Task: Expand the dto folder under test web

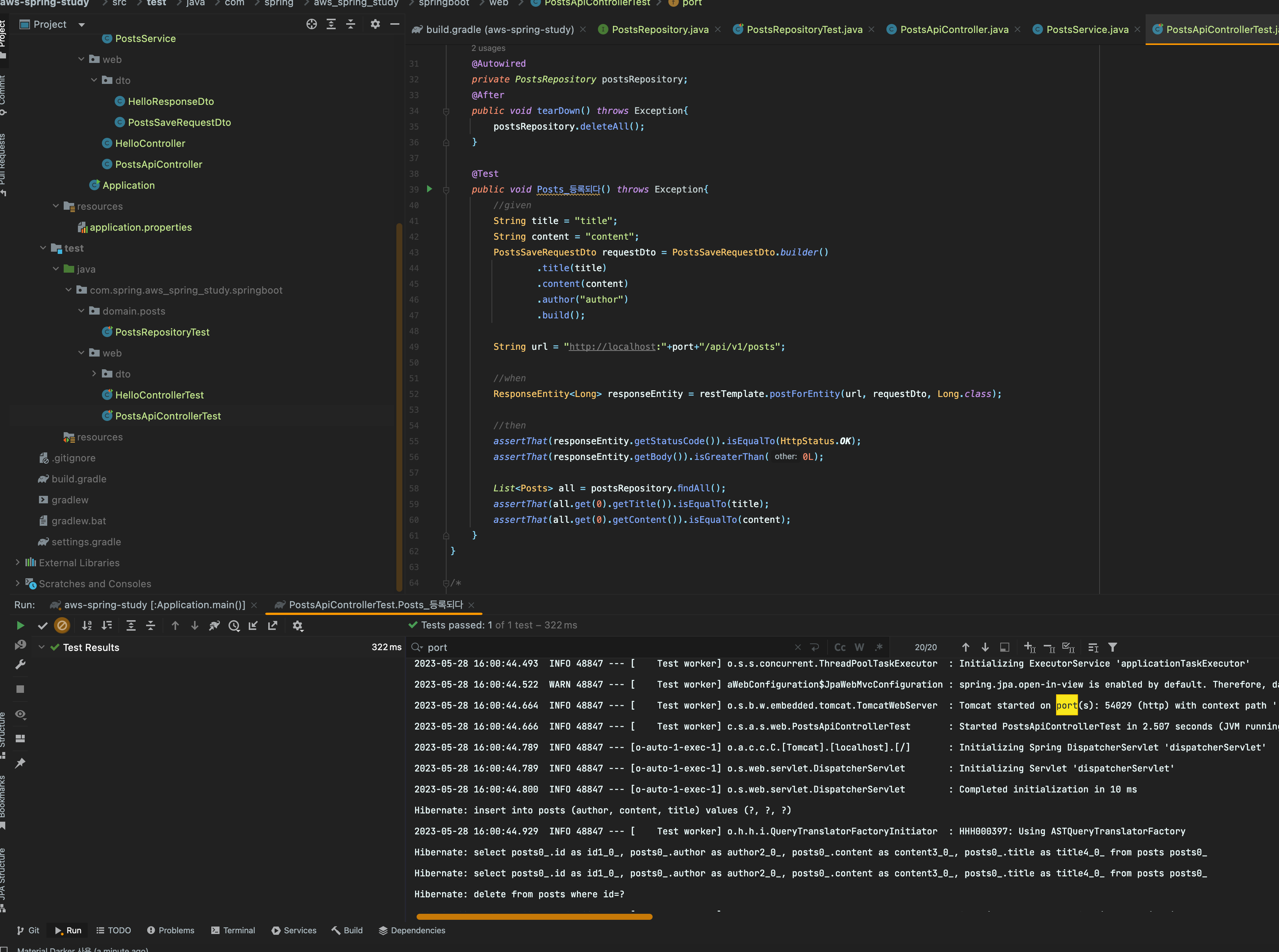Action: pyautogui.click(x=94, y=373)
